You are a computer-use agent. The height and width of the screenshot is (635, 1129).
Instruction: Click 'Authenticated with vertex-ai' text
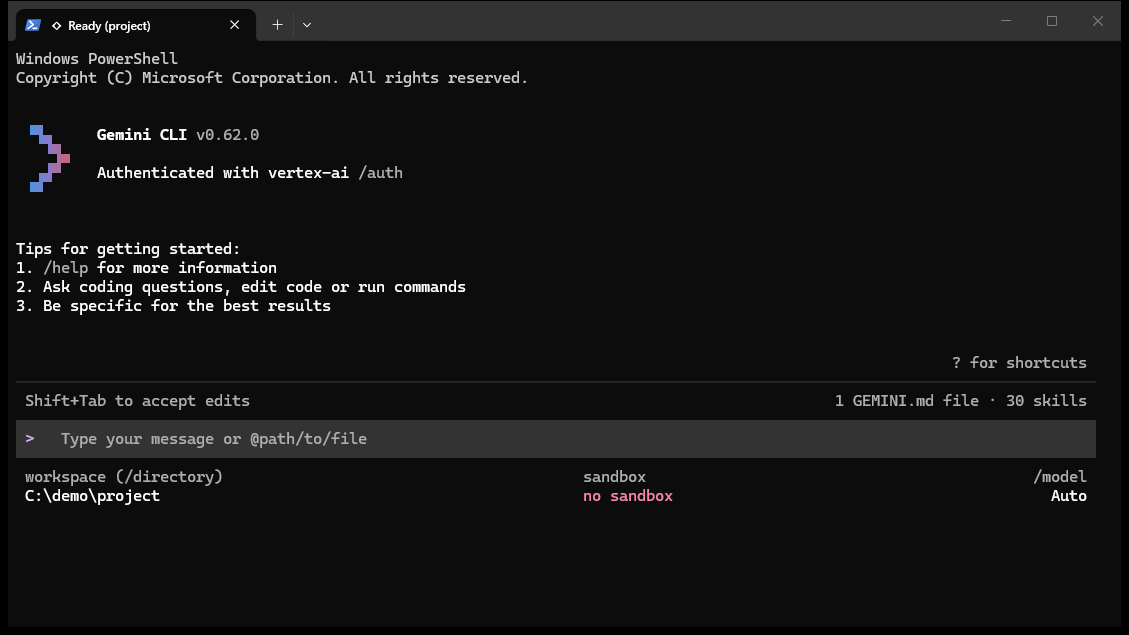(x=223, y=173)
